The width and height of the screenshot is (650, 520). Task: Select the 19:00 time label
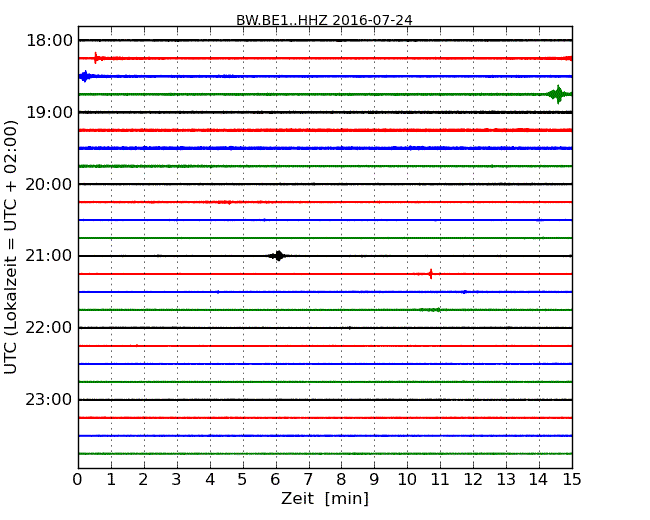[49, 112]
